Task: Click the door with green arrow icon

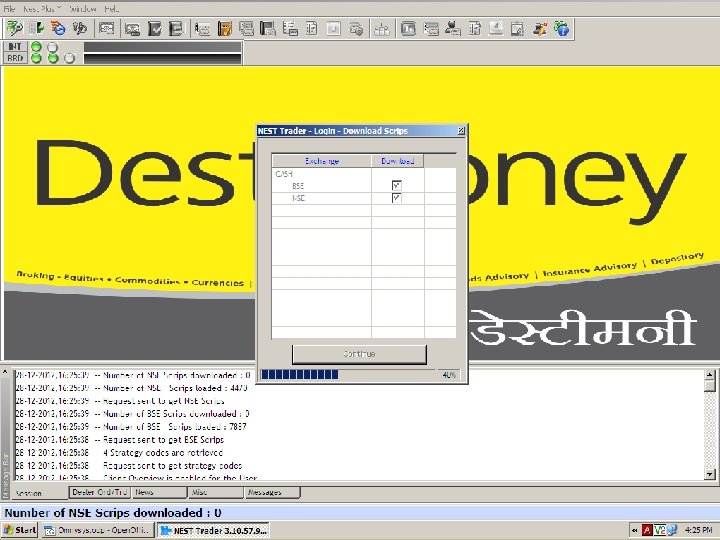Action: [x=36, y=28]
